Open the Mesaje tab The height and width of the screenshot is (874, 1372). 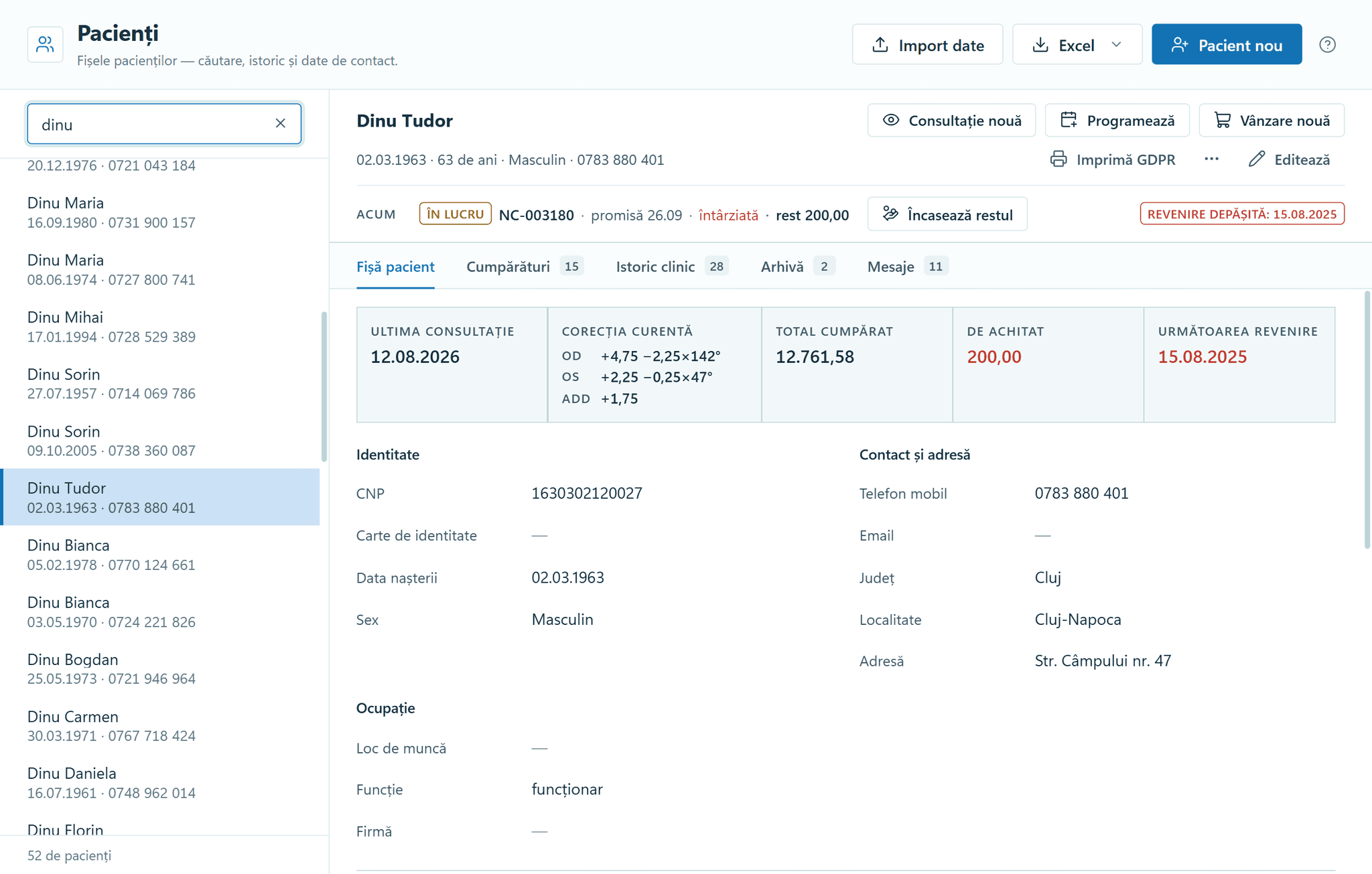[x=908, y=267]
